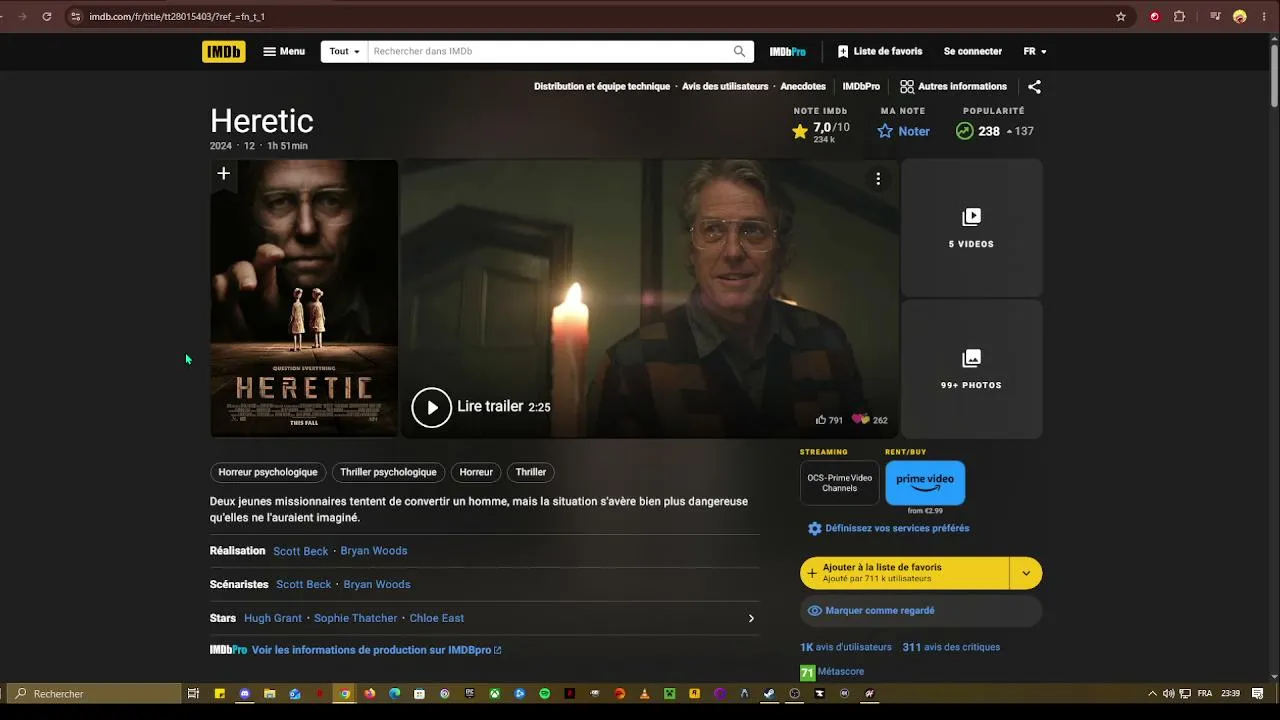The height and width of the screenshot is (720, 1280).
Task: Bookmark this page with the star icon
Action: [x=1121, y=16]
